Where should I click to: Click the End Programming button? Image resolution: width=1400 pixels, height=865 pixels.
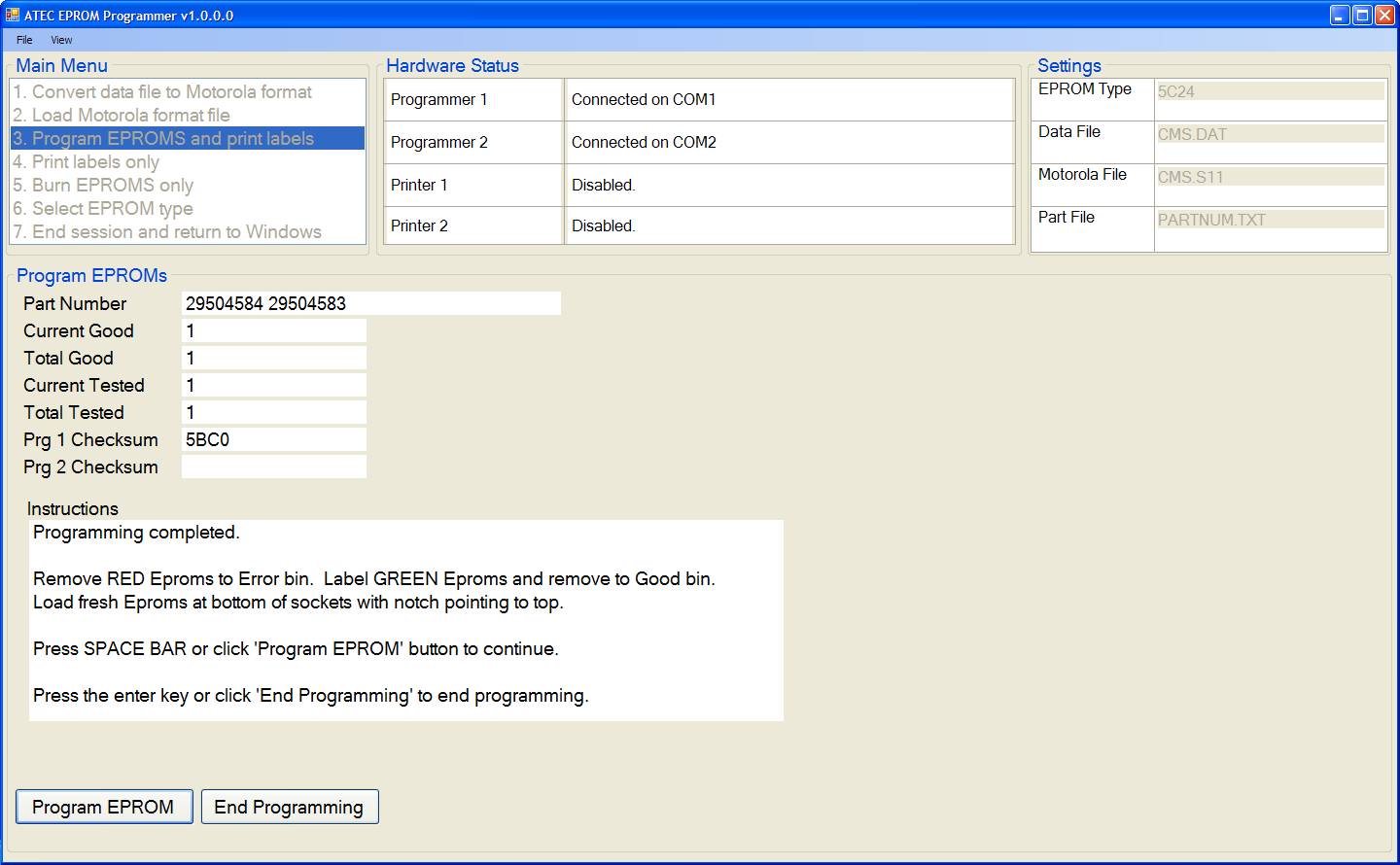pos(290,807)
